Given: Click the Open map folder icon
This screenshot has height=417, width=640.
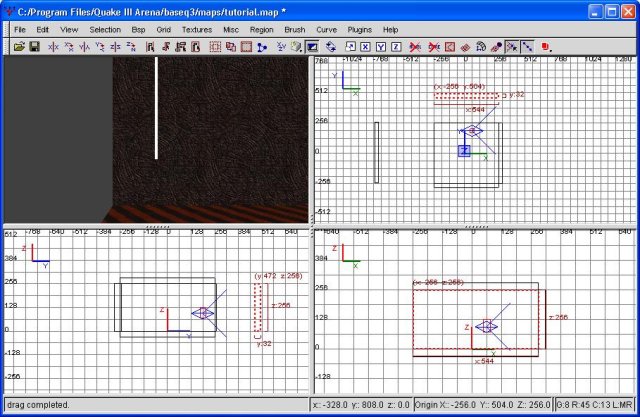Looking at the screenshot, I should click(x=19, y=47).
